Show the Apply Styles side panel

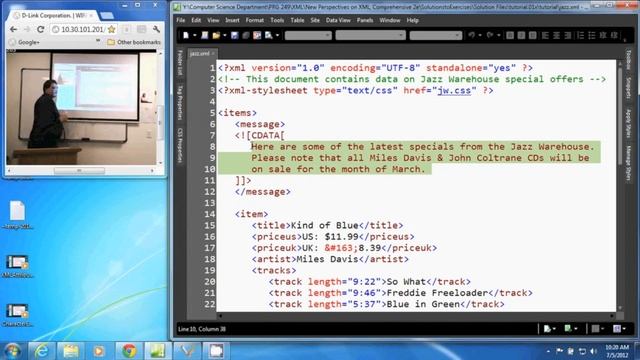pos(629,124)
